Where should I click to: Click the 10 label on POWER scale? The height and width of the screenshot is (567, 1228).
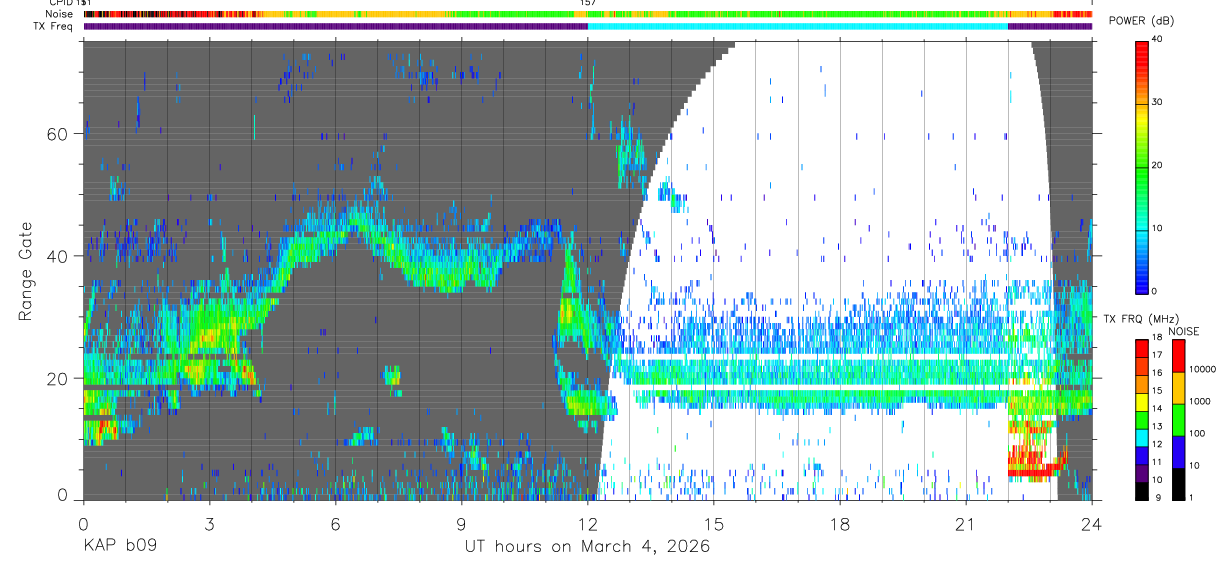click(x=1157, y=228)
